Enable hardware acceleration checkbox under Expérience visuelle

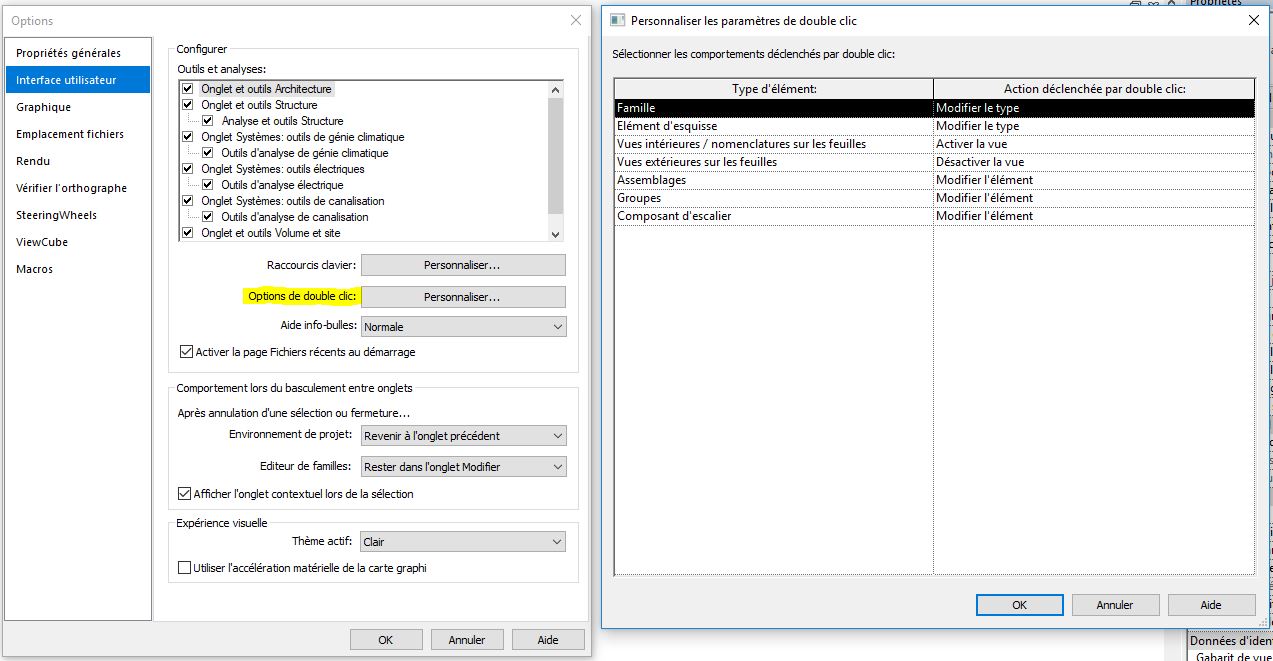[x=184, y=567]
